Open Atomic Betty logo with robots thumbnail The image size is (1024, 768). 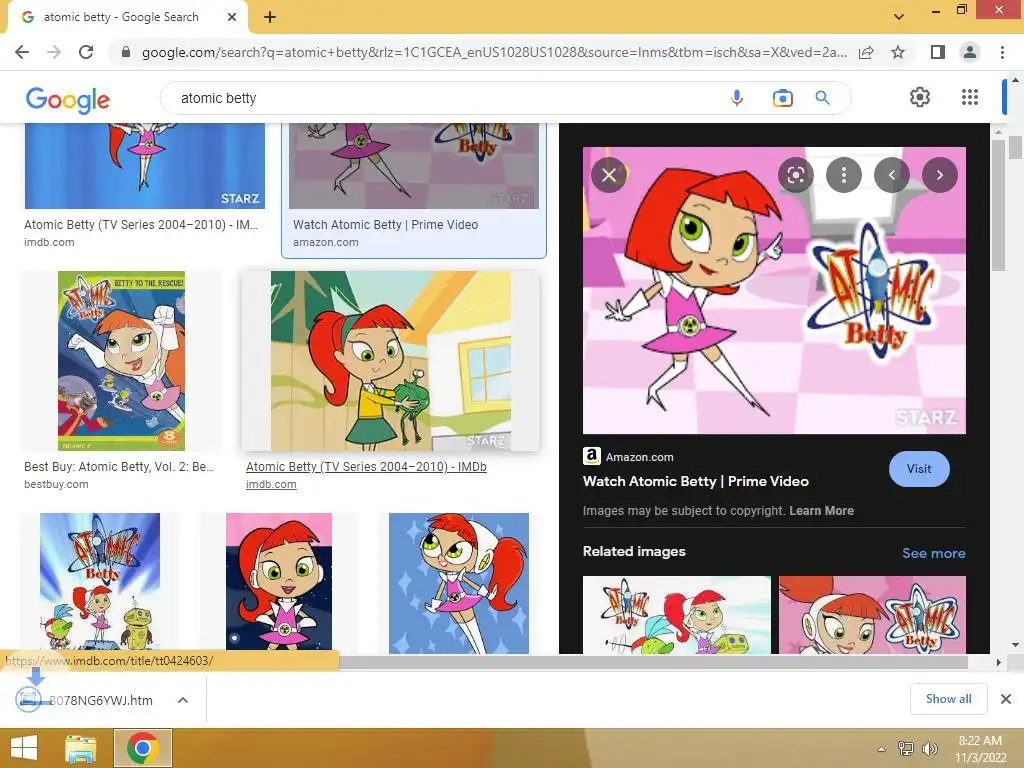pos(99,583)
